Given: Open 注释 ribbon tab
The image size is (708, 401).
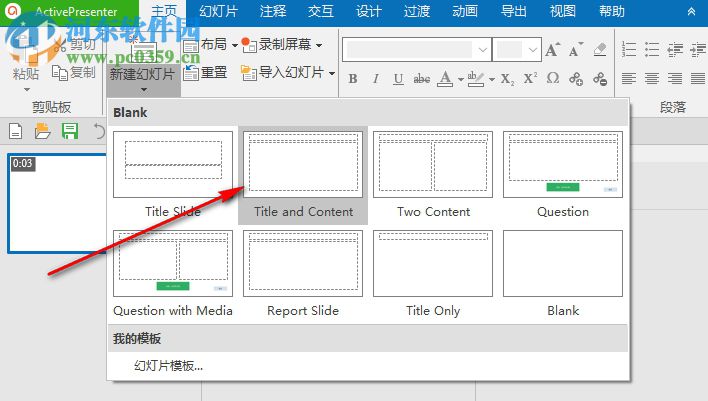Looking at the screenshot, I should (x=273, y=11).
